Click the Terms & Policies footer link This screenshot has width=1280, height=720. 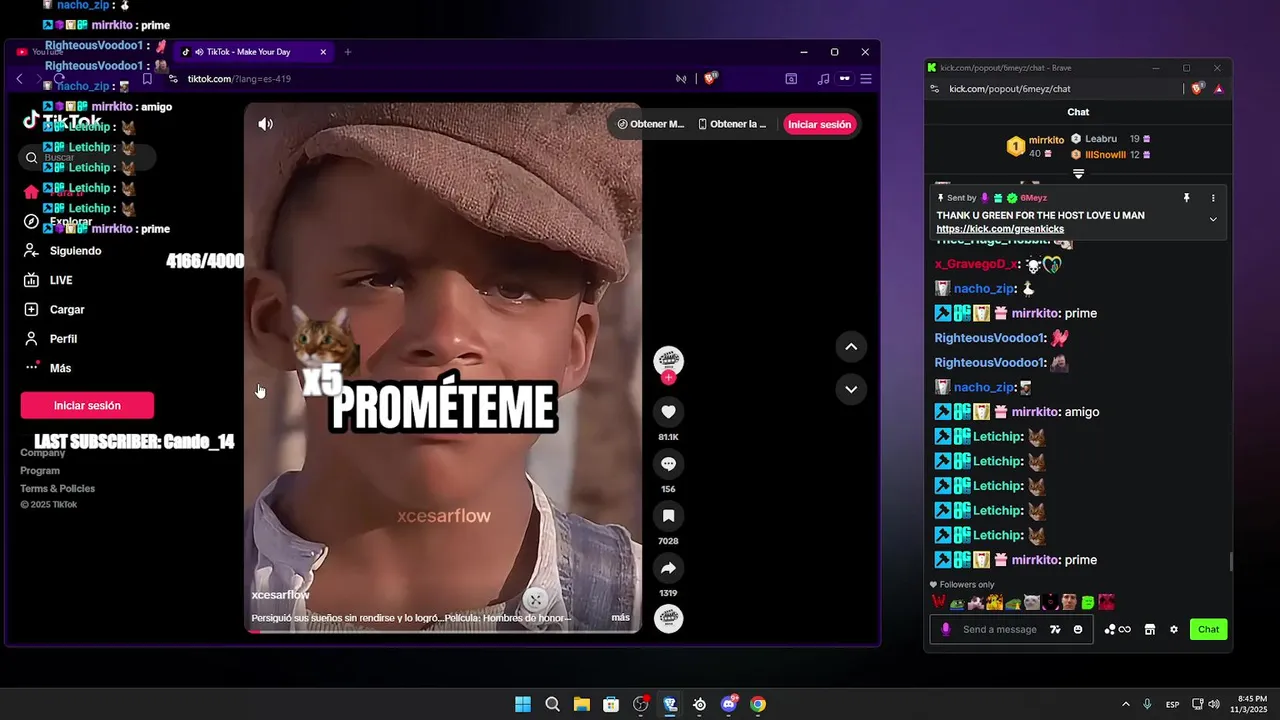pyautogui.click(x=57, y=489)
